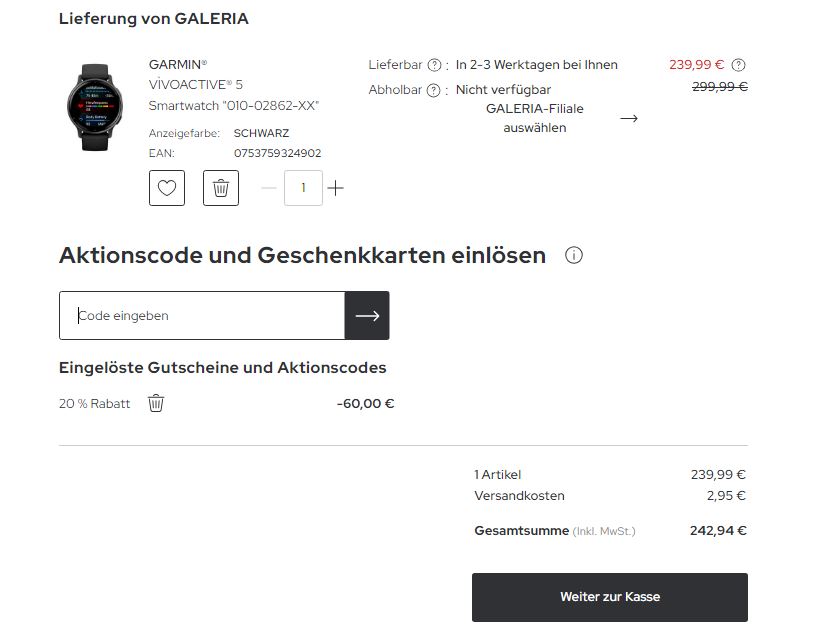Click the VIVOACTIVE 5 product name

[196, 85]
